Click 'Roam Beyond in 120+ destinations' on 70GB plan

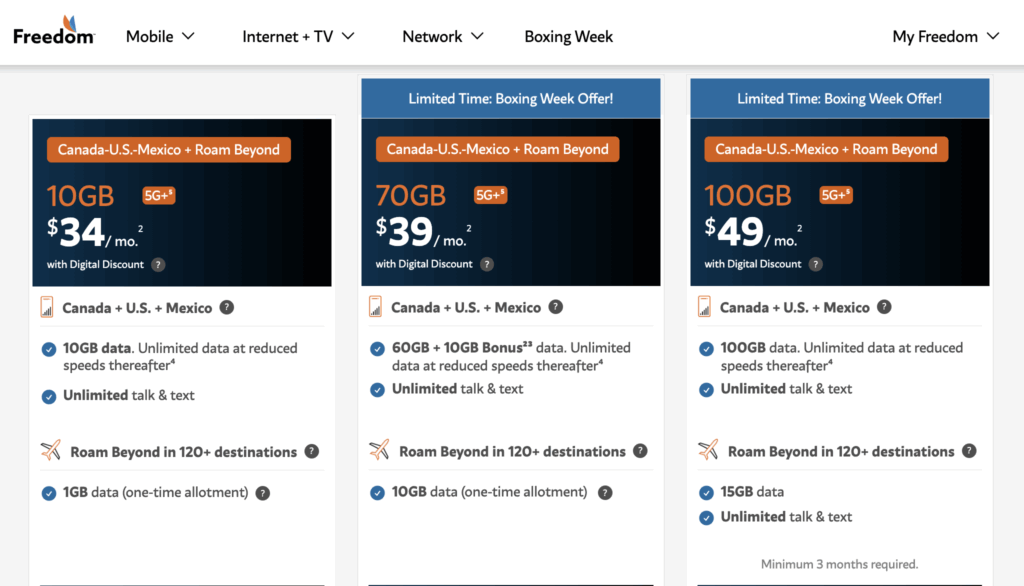pos(512,451)
